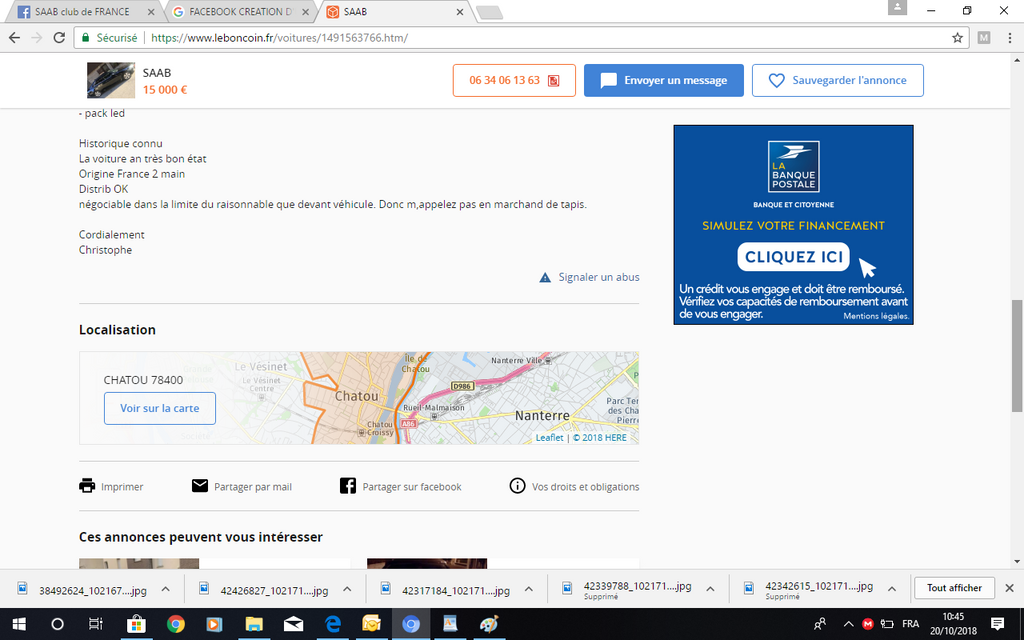Click the warning icon beside Signaler un abus
This screenshot has height=640, width=1024.
pos(545,277)
